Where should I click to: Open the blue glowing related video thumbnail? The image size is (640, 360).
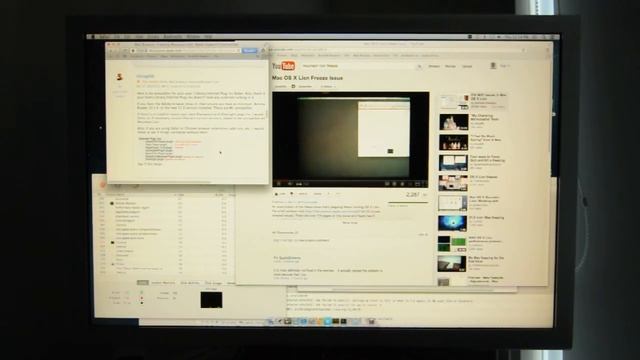coord(452,224)
